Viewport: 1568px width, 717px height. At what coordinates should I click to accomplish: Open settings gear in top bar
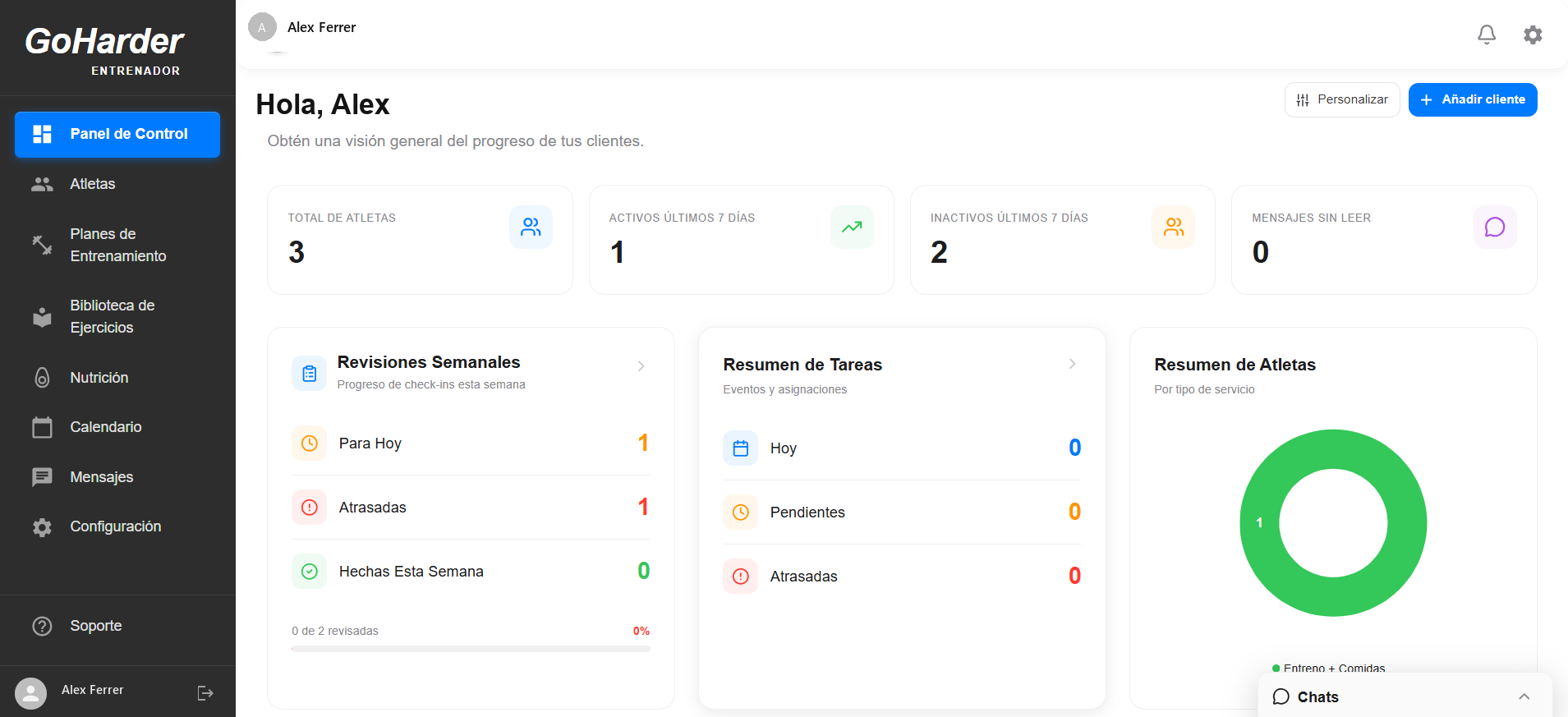(1533, 34)
